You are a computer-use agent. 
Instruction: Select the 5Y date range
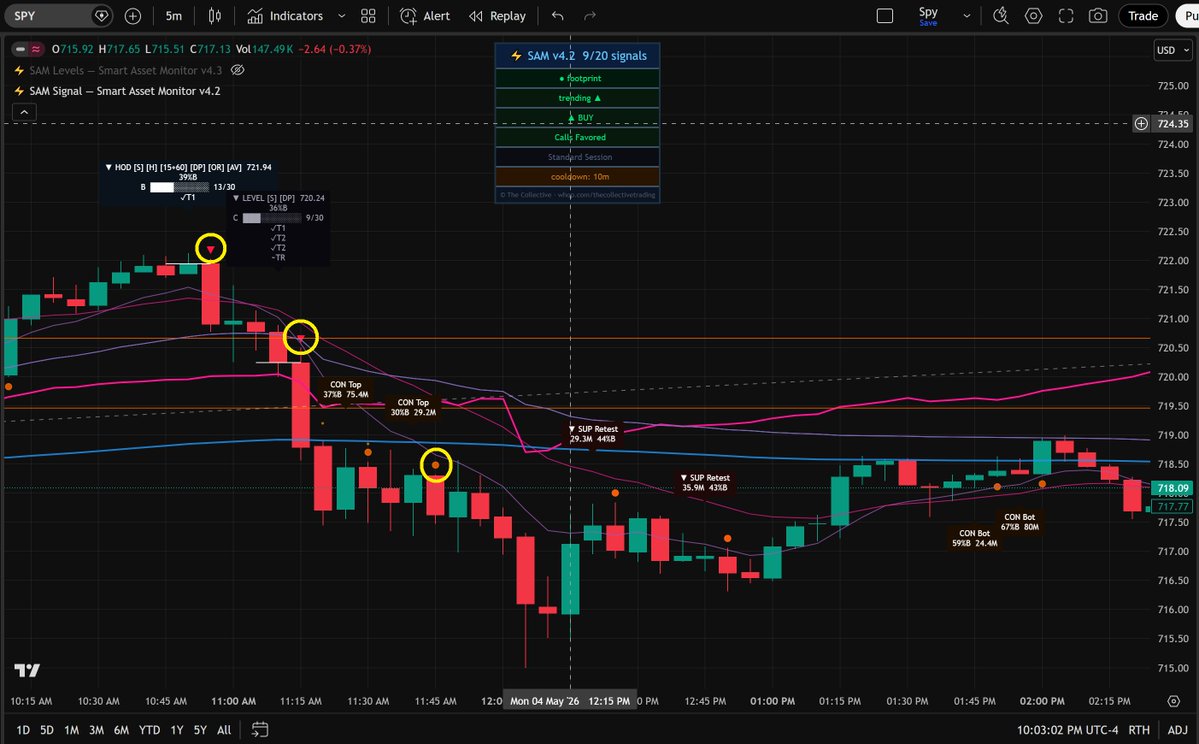tap(200, 729)
